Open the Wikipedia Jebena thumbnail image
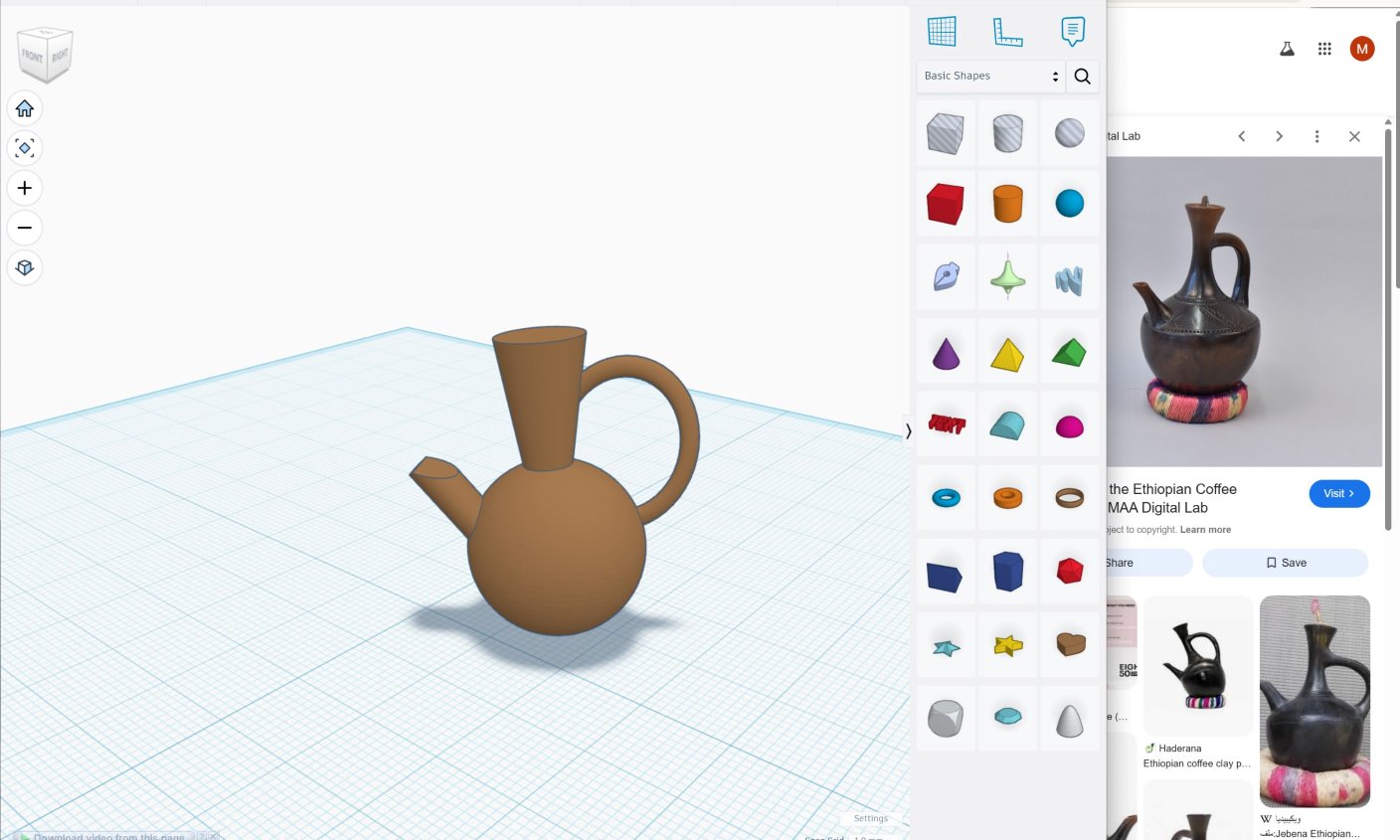1400x840 pixels. click(x=1314, y=701)
